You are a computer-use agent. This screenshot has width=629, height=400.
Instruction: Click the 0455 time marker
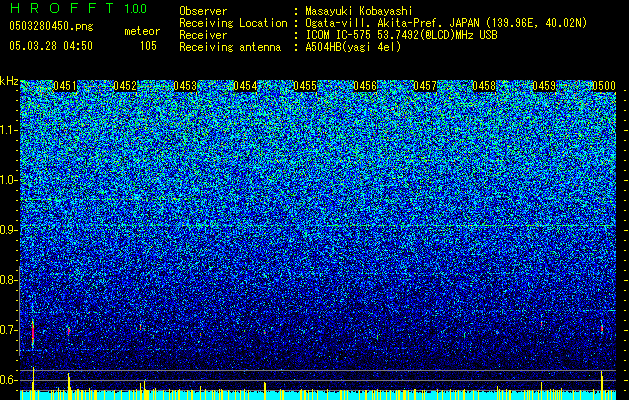pyautogui.click(x=305, y=86)
